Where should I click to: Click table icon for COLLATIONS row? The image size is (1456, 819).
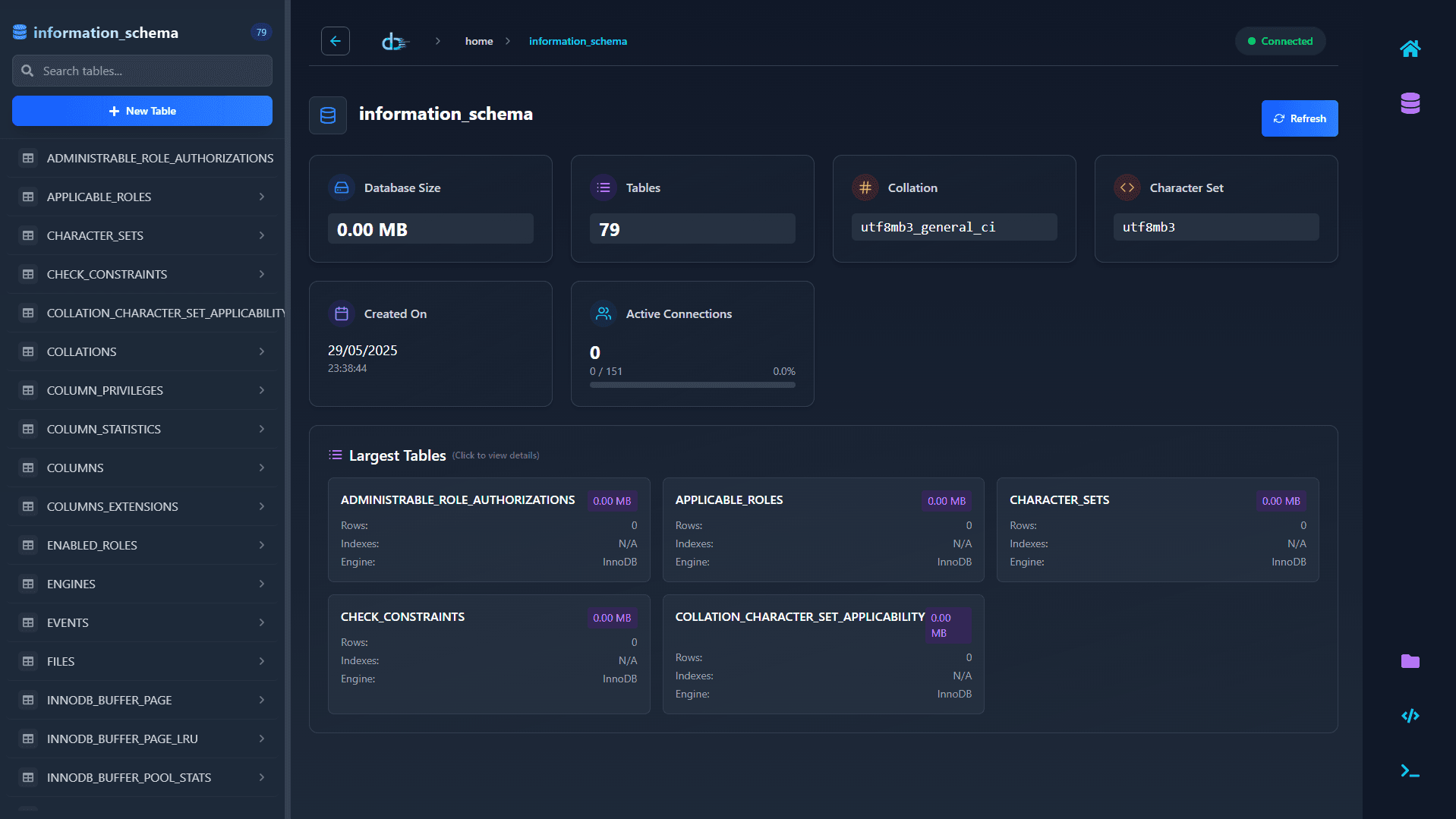[x=28, y=351]
